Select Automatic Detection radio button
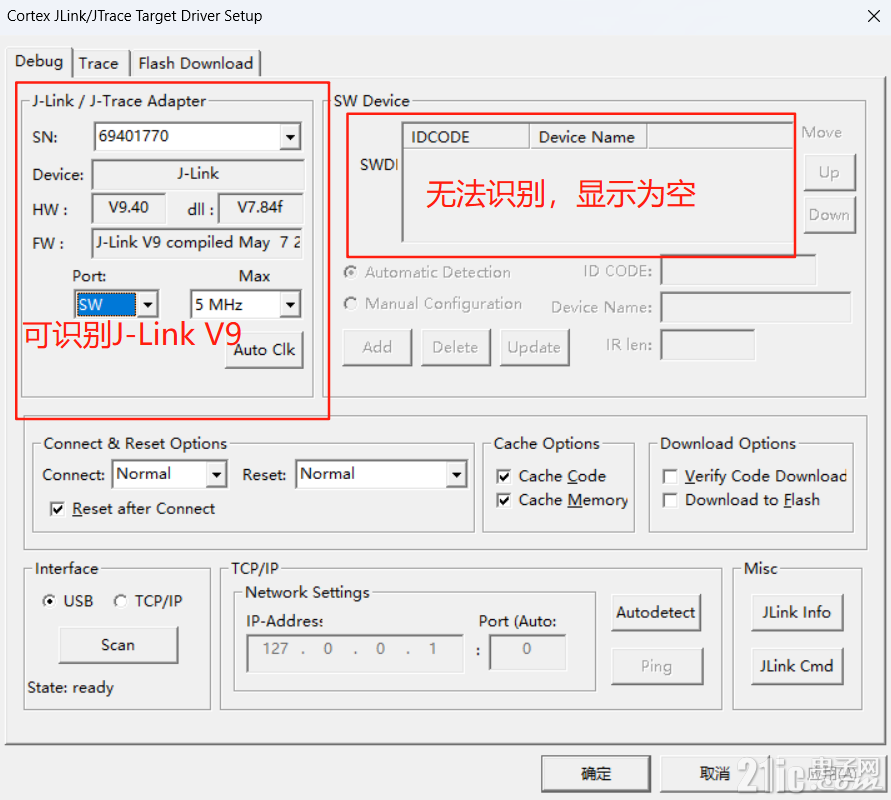The width and height of the screenshot is (891, 800). pos(351,273)
